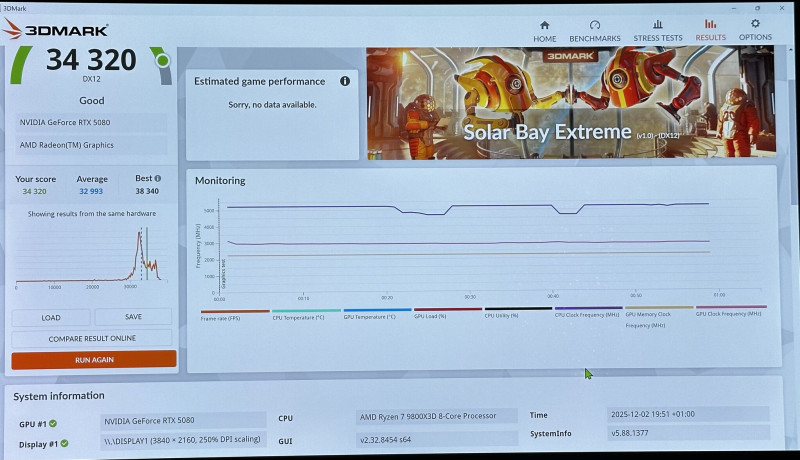Click the SAVE button
Image resolution: width=800 pixels, height=460 pixels.
click(x=133, y=317)
